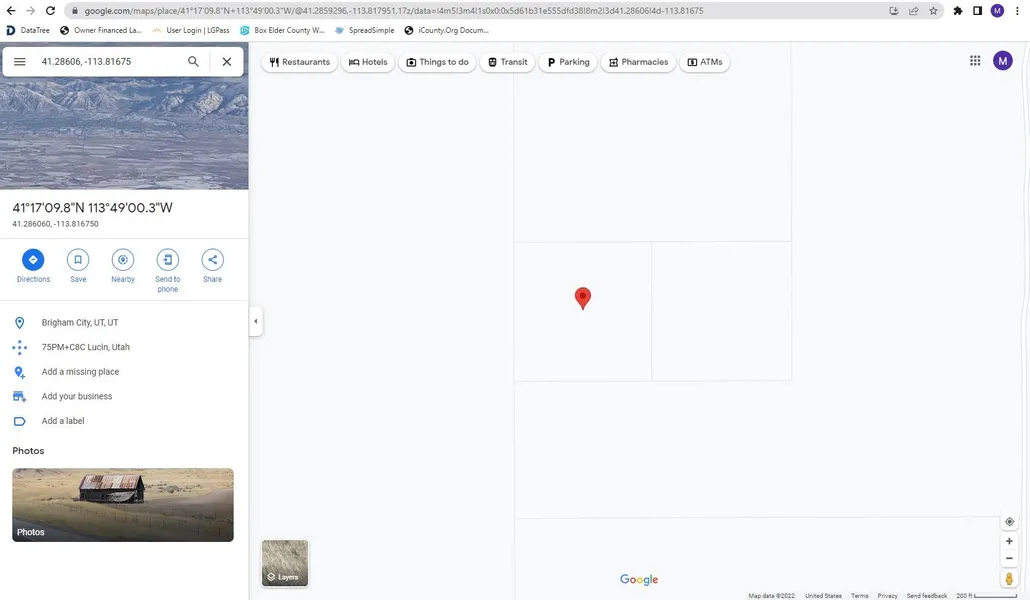1030x600 pixels.
Task: Click Send to phone icon
Action: point(167,260)
